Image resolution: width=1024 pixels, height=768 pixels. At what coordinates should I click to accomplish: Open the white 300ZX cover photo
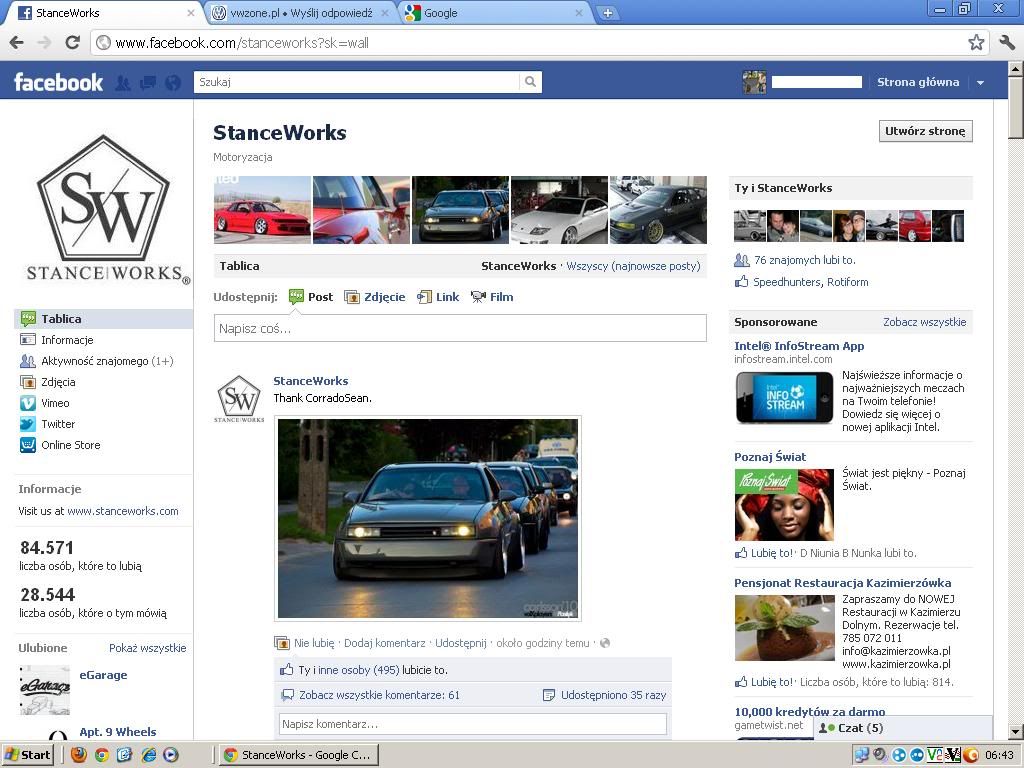559,210
